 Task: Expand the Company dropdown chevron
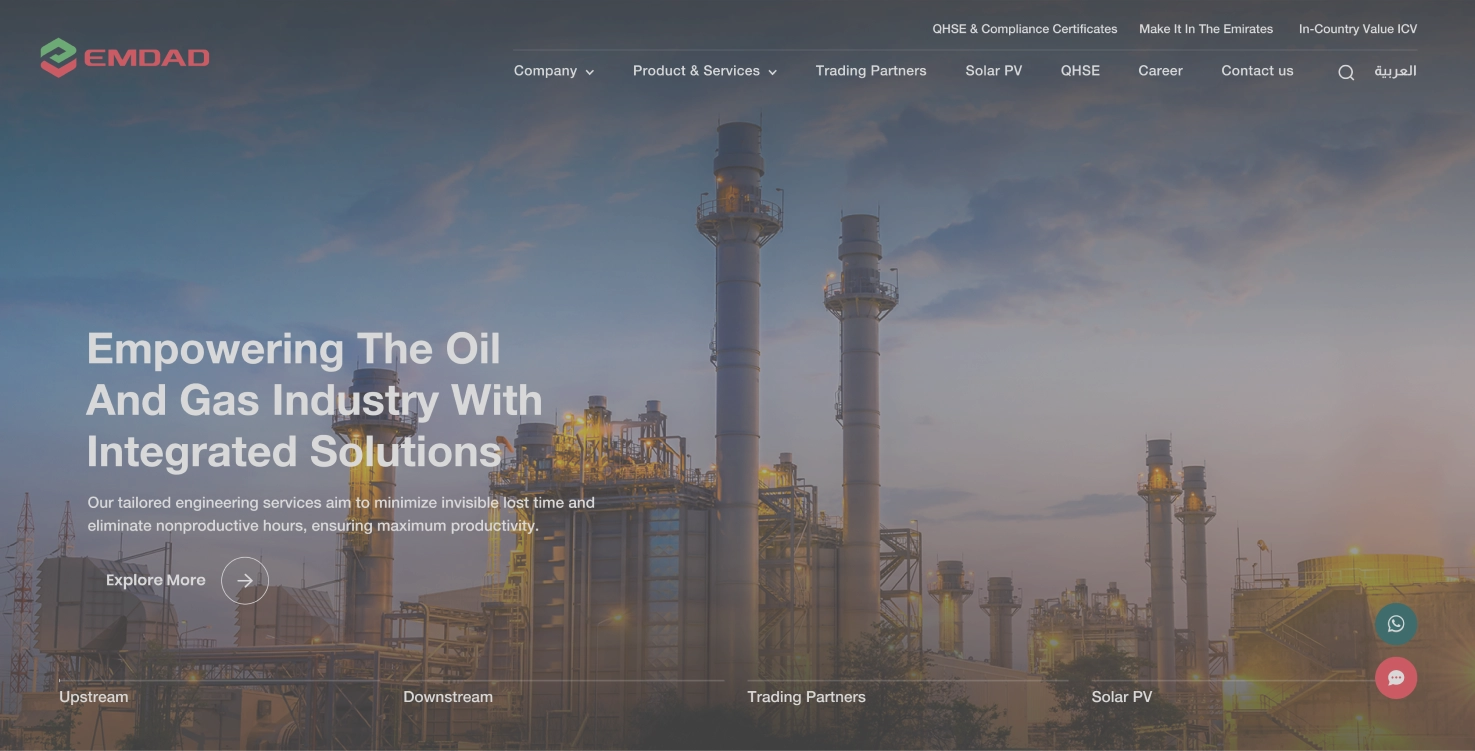[x=590, y=72]
